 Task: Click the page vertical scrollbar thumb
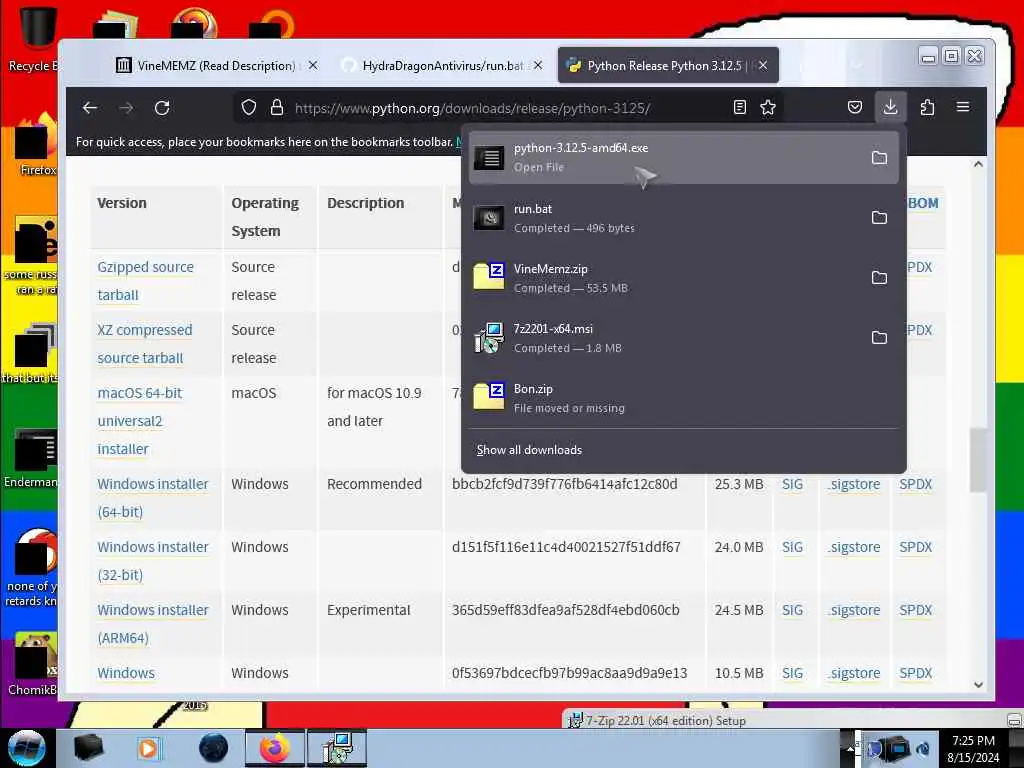click(x=978, y=460)
